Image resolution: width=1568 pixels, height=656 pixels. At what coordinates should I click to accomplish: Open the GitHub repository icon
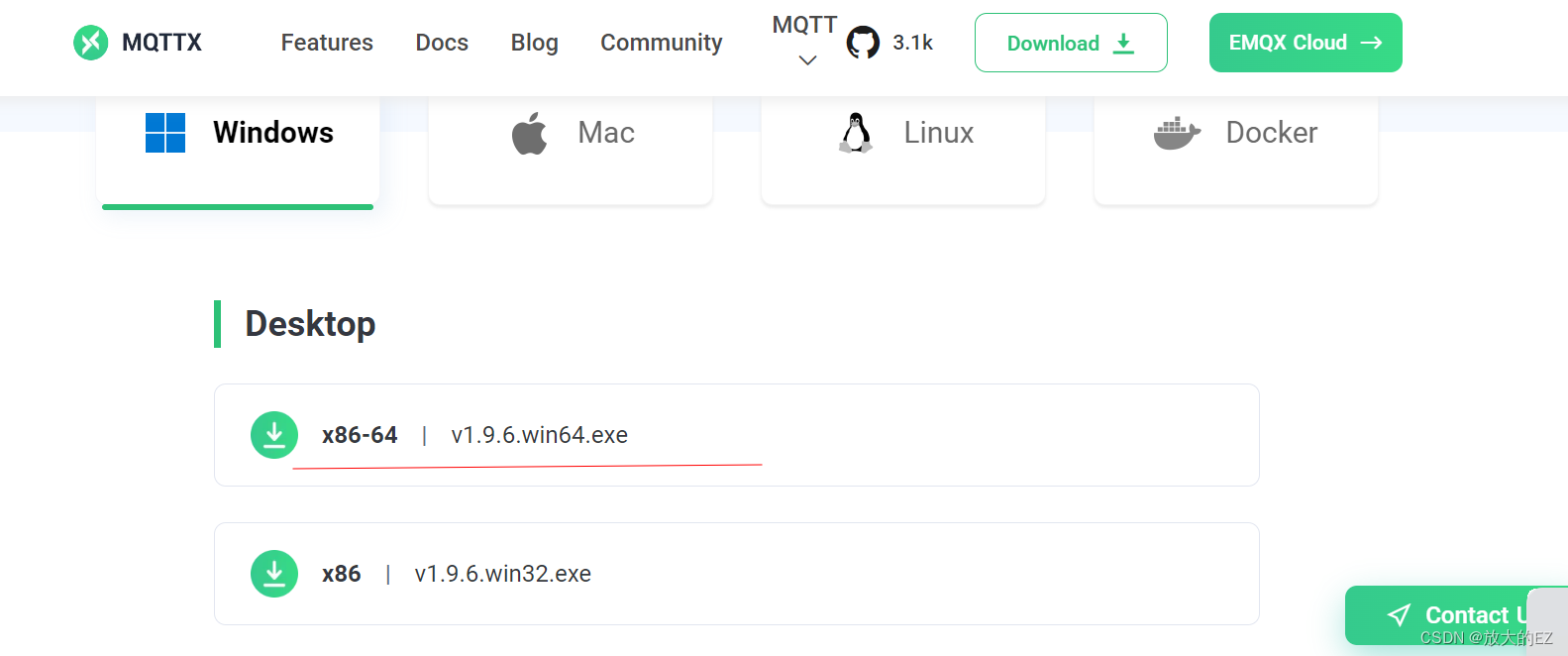[863, 43]
